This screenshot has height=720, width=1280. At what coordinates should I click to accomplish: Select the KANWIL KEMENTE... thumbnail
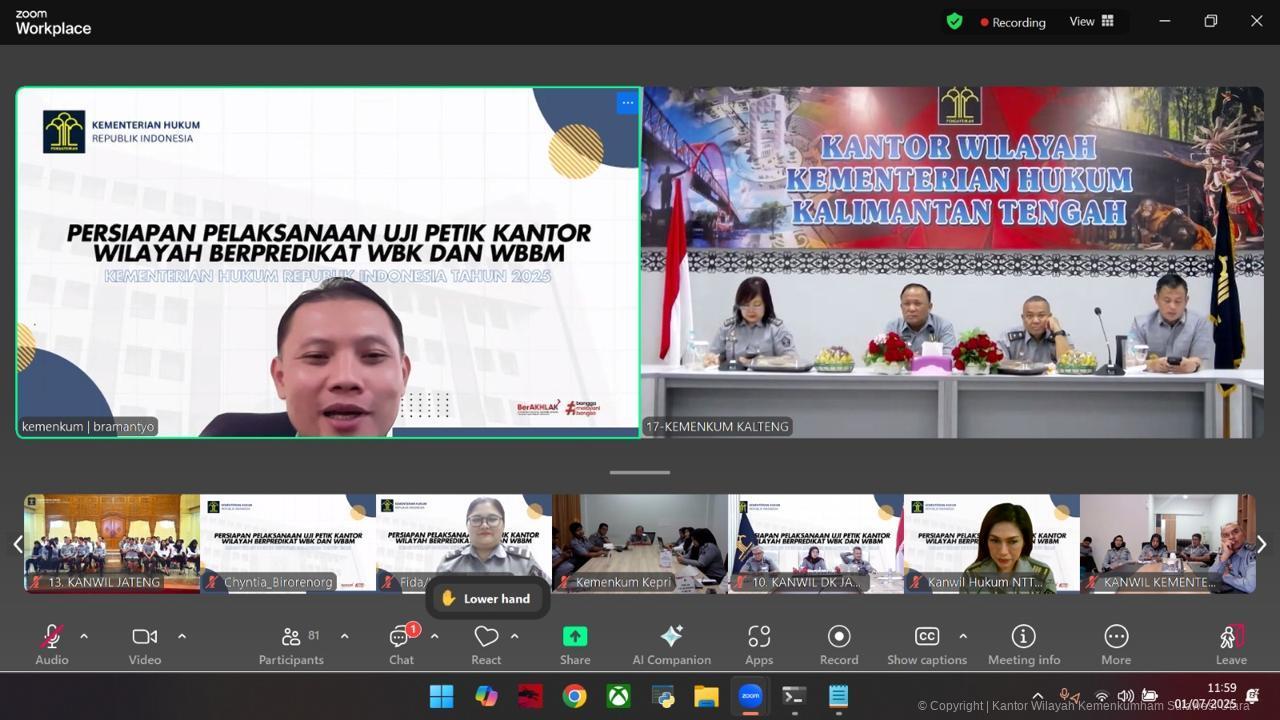click(x=1168, y=543)
